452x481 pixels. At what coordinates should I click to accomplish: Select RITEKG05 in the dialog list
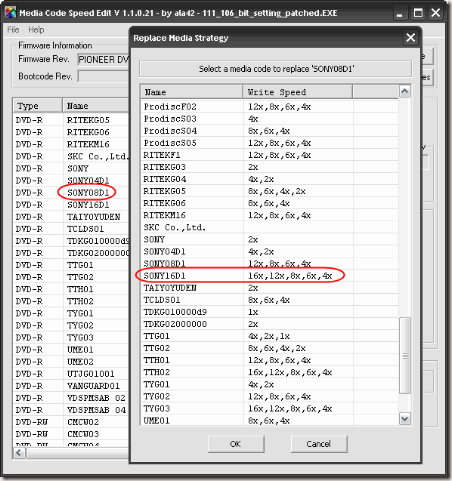269,191
